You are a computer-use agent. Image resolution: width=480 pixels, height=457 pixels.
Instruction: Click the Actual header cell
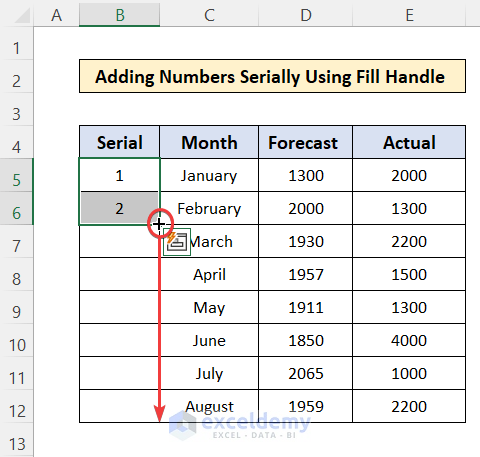[409, 142]
